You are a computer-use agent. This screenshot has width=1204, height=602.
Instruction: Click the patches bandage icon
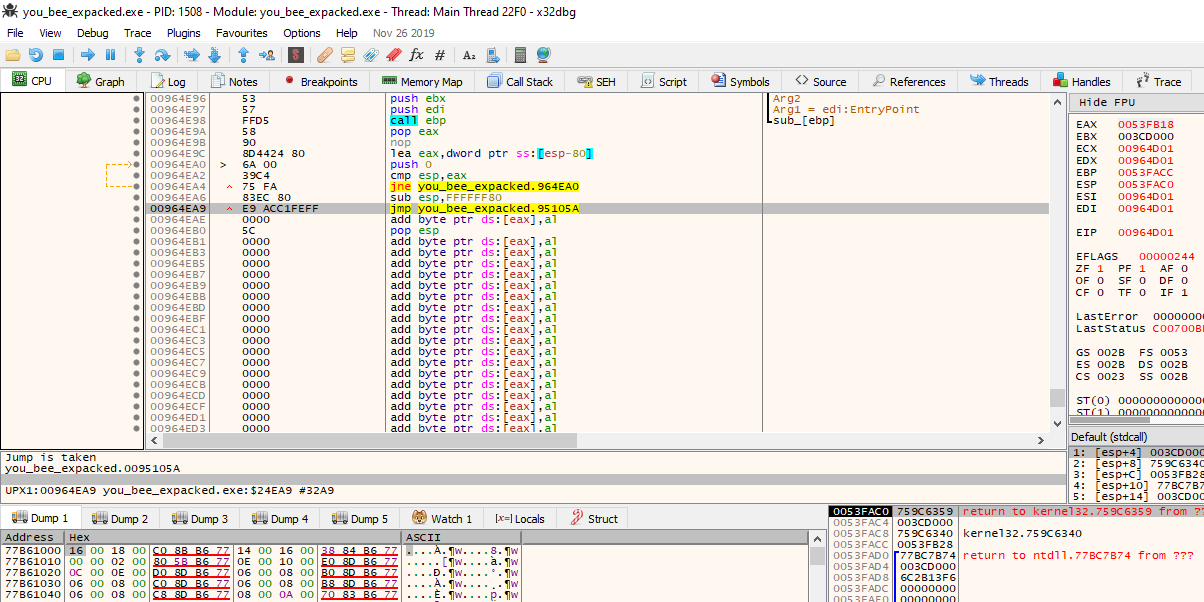pos(324,55)
